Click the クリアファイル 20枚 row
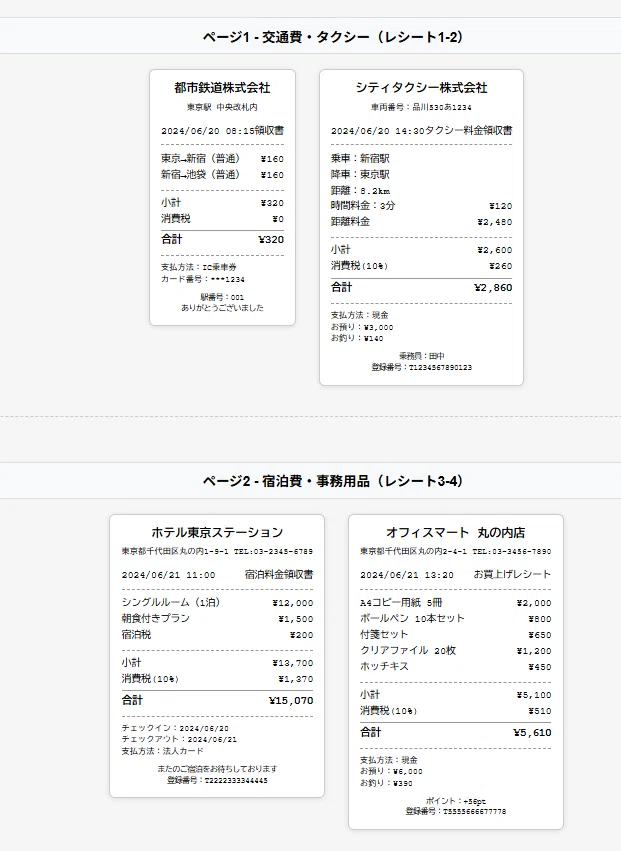 455,650
